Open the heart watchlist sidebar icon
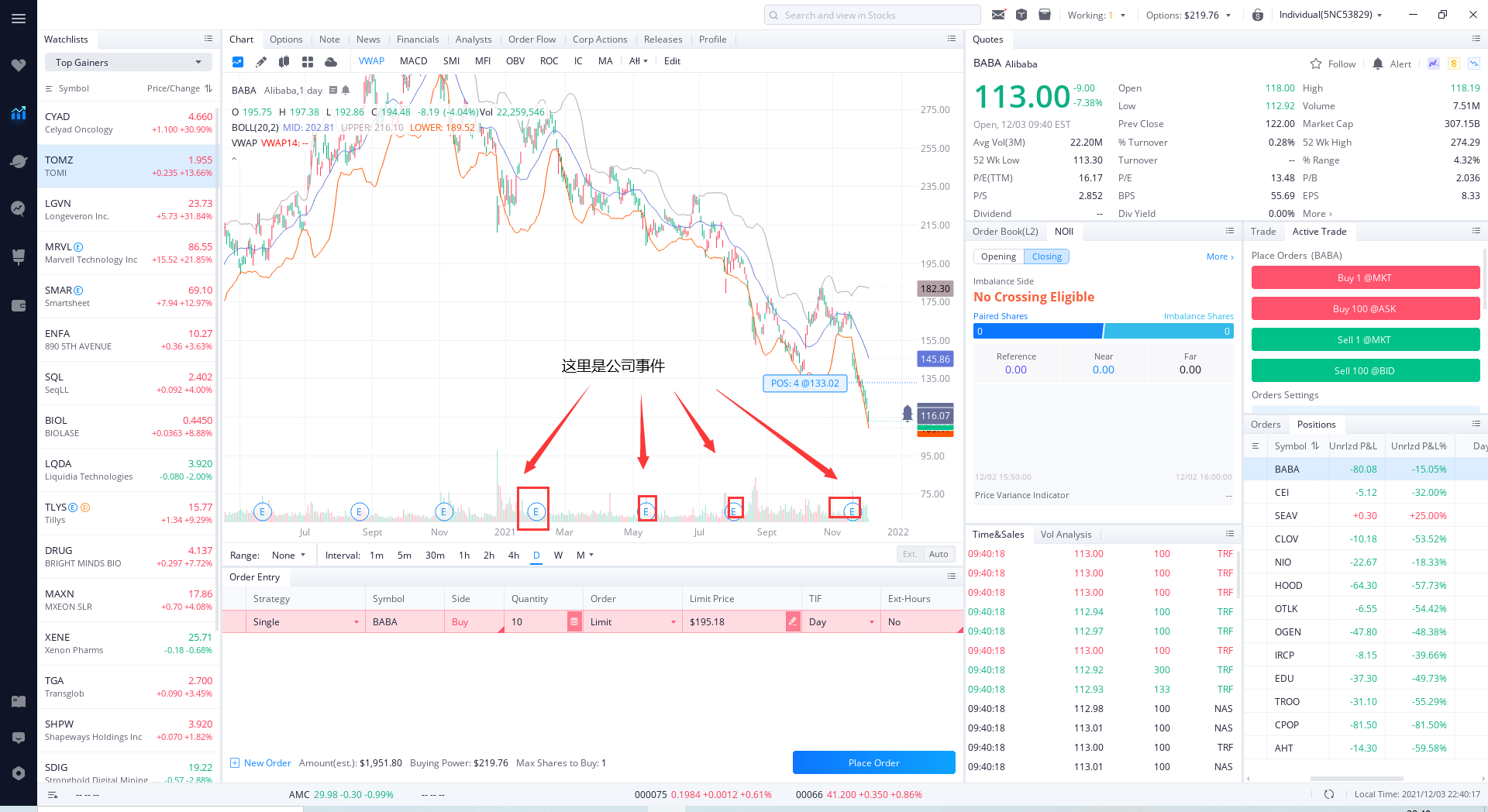Screen dimensions: 1488x812 (19, 65)
